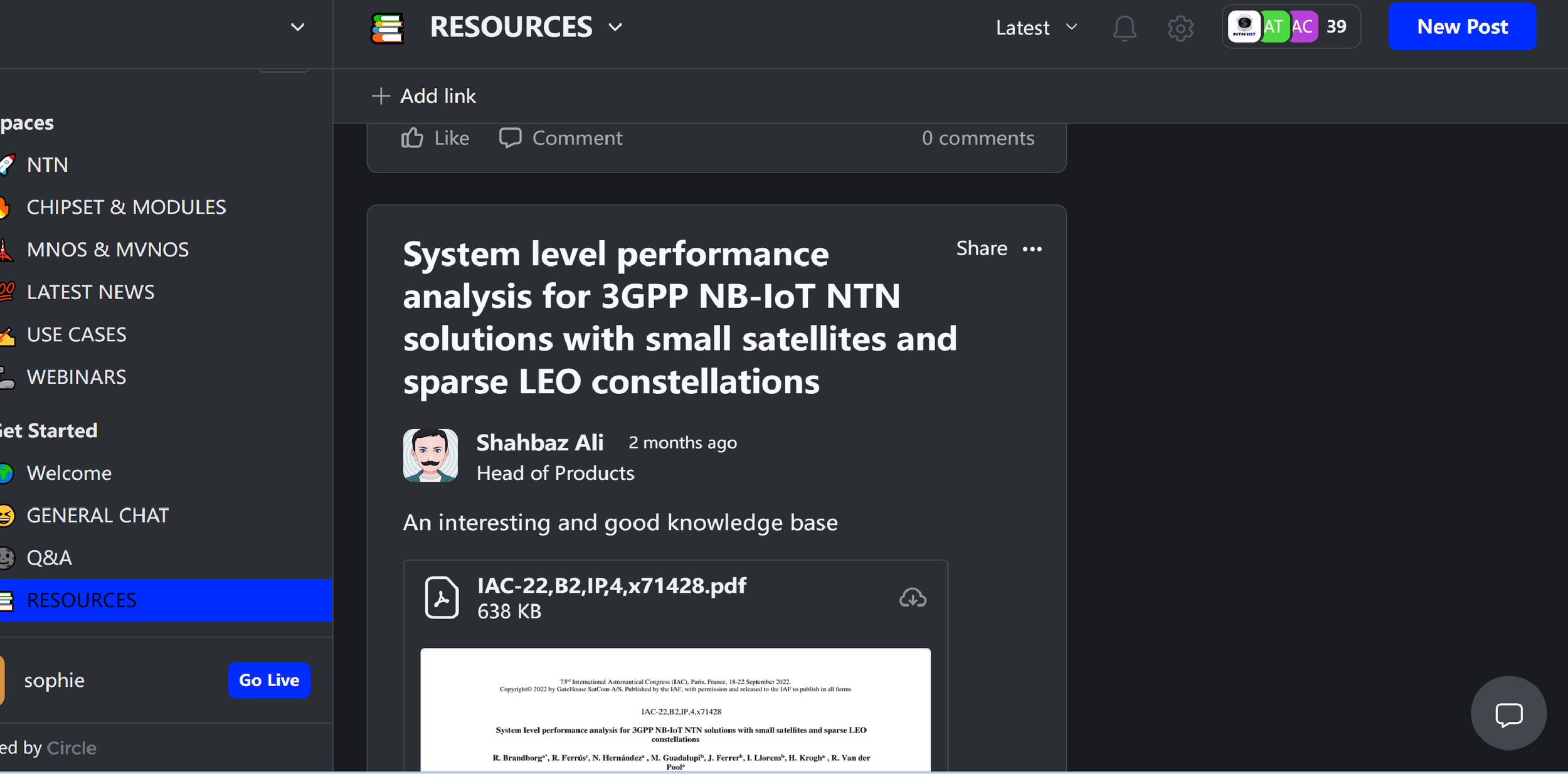1568x774 pixels.
Task: Go to the WEBINARS space
Action: click(x=77, y=377)
